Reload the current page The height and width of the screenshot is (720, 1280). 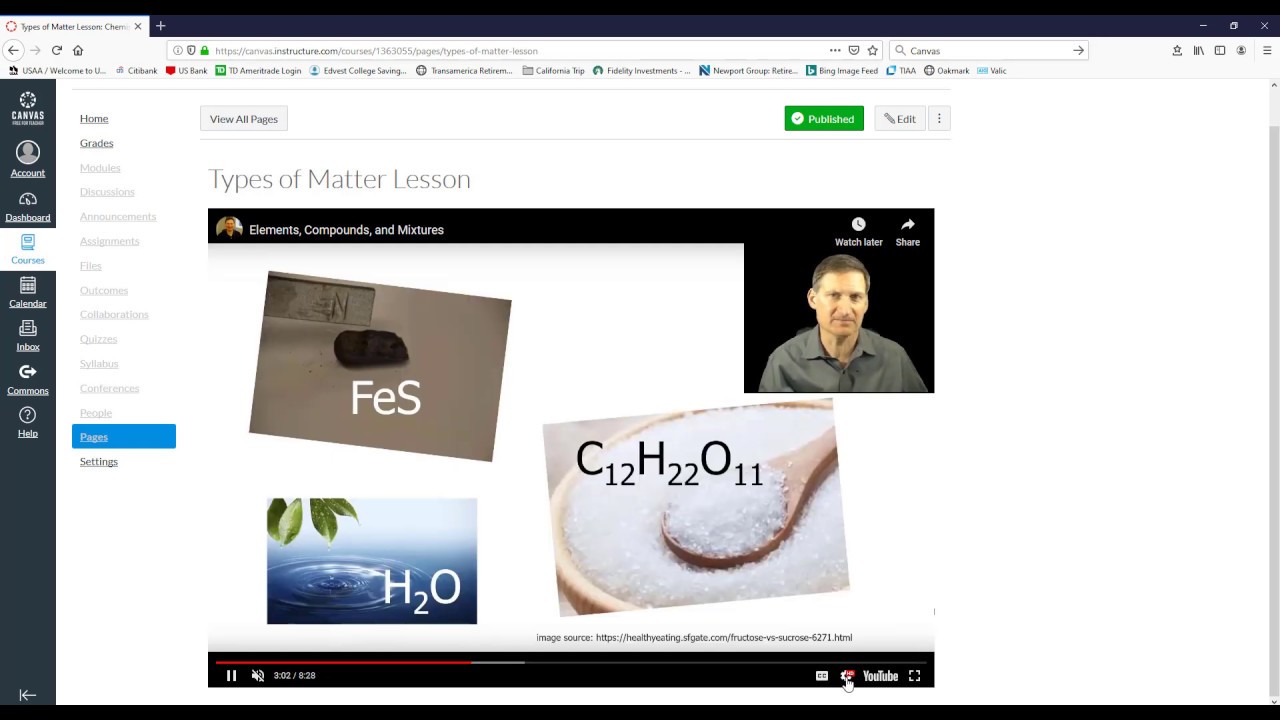pos(57,50)
